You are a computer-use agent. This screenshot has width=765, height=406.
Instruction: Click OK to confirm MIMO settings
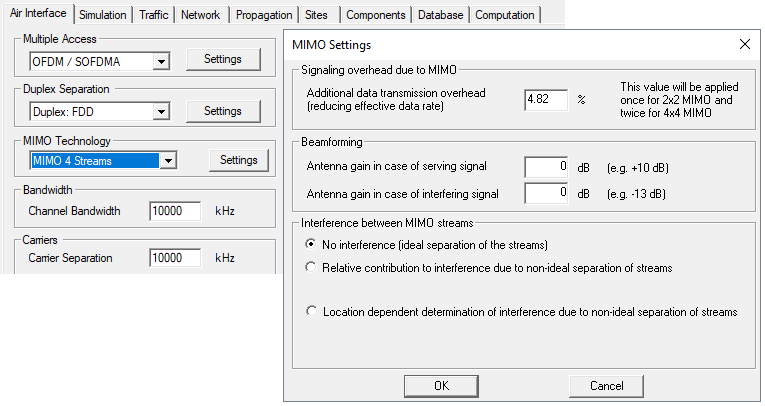441,386
